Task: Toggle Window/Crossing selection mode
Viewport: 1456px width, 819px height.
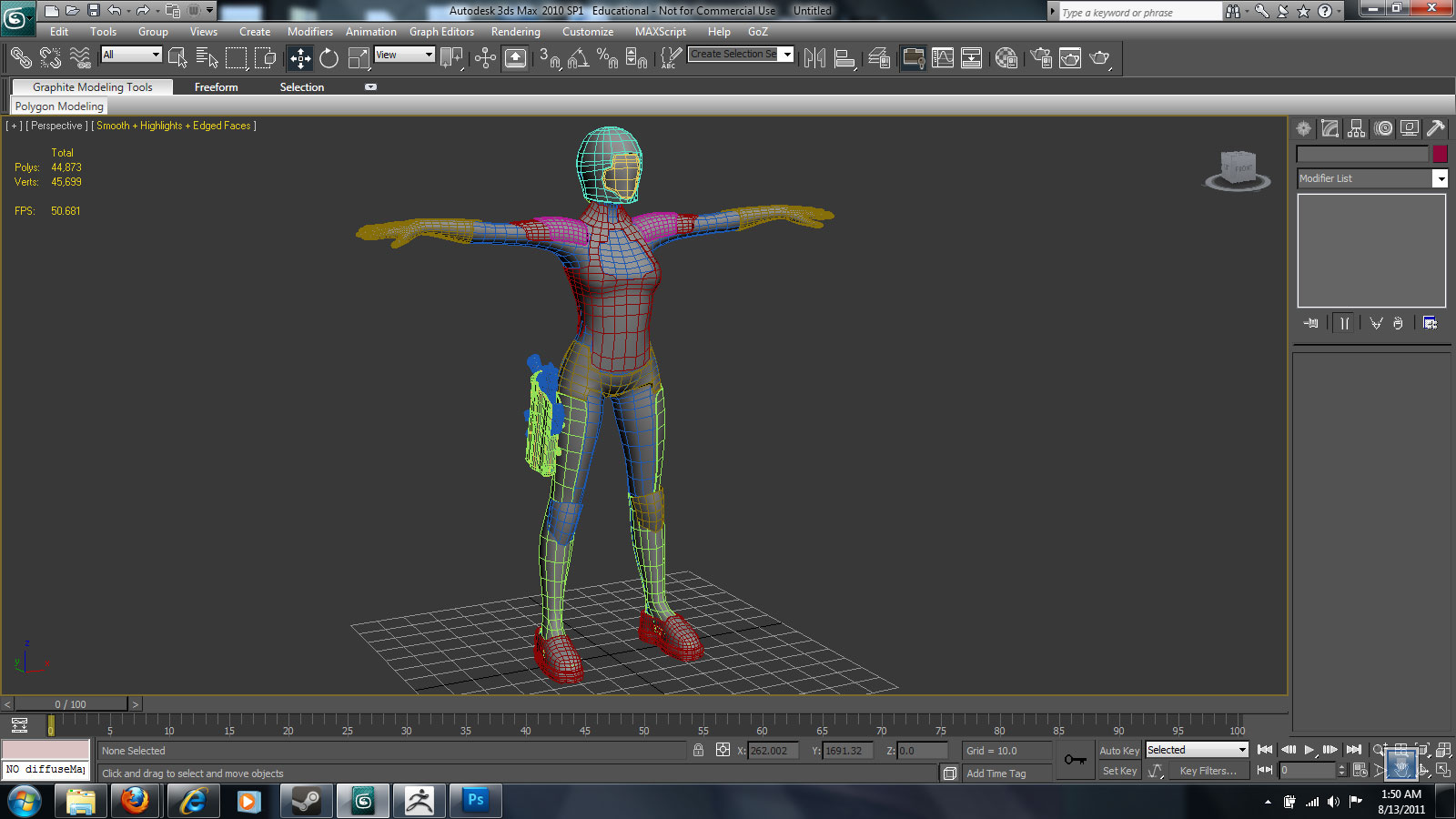Action: point(266,58)
